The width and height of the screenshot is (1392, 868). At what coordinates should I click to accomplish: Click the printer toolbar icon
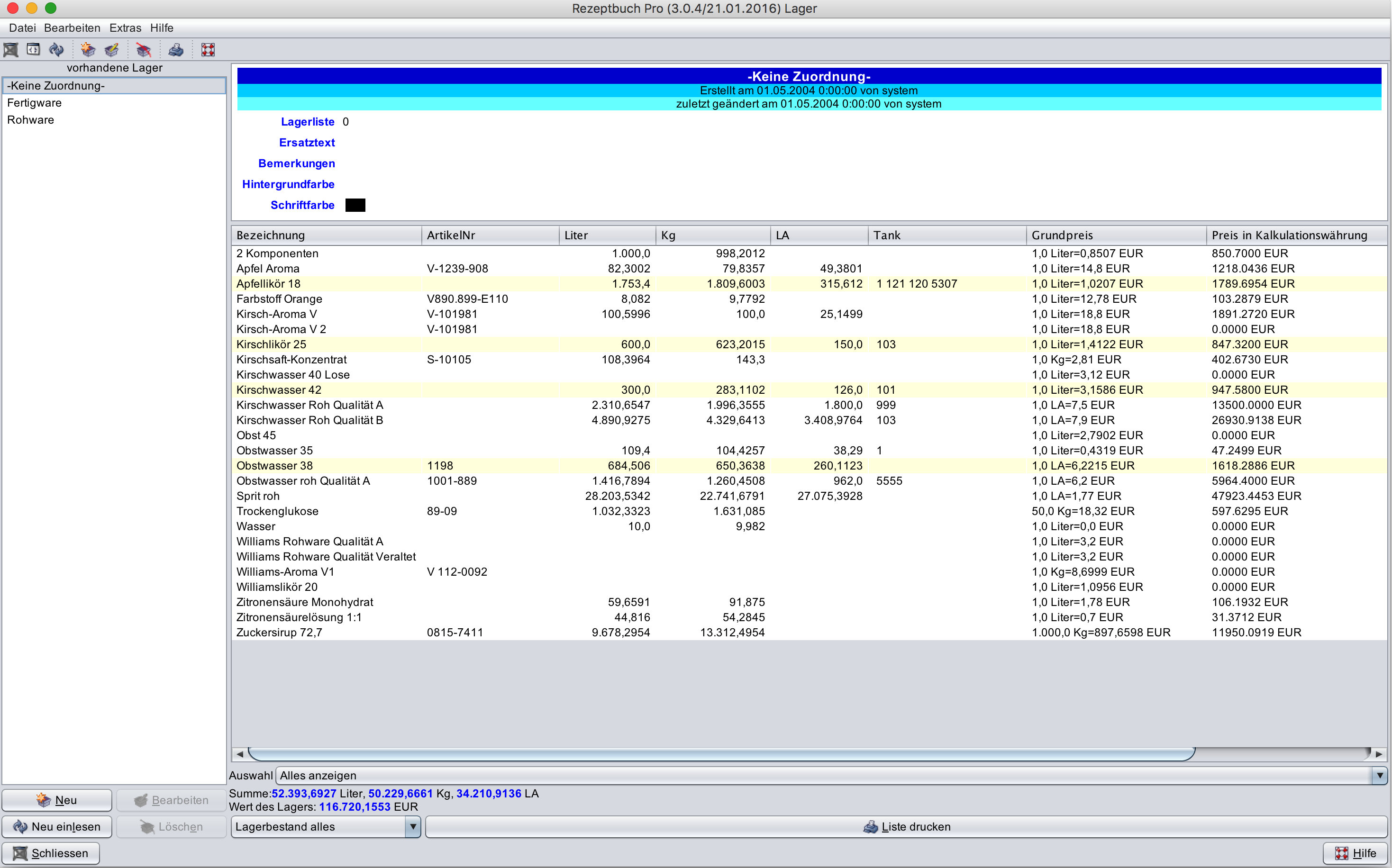(x=176, y=50)
